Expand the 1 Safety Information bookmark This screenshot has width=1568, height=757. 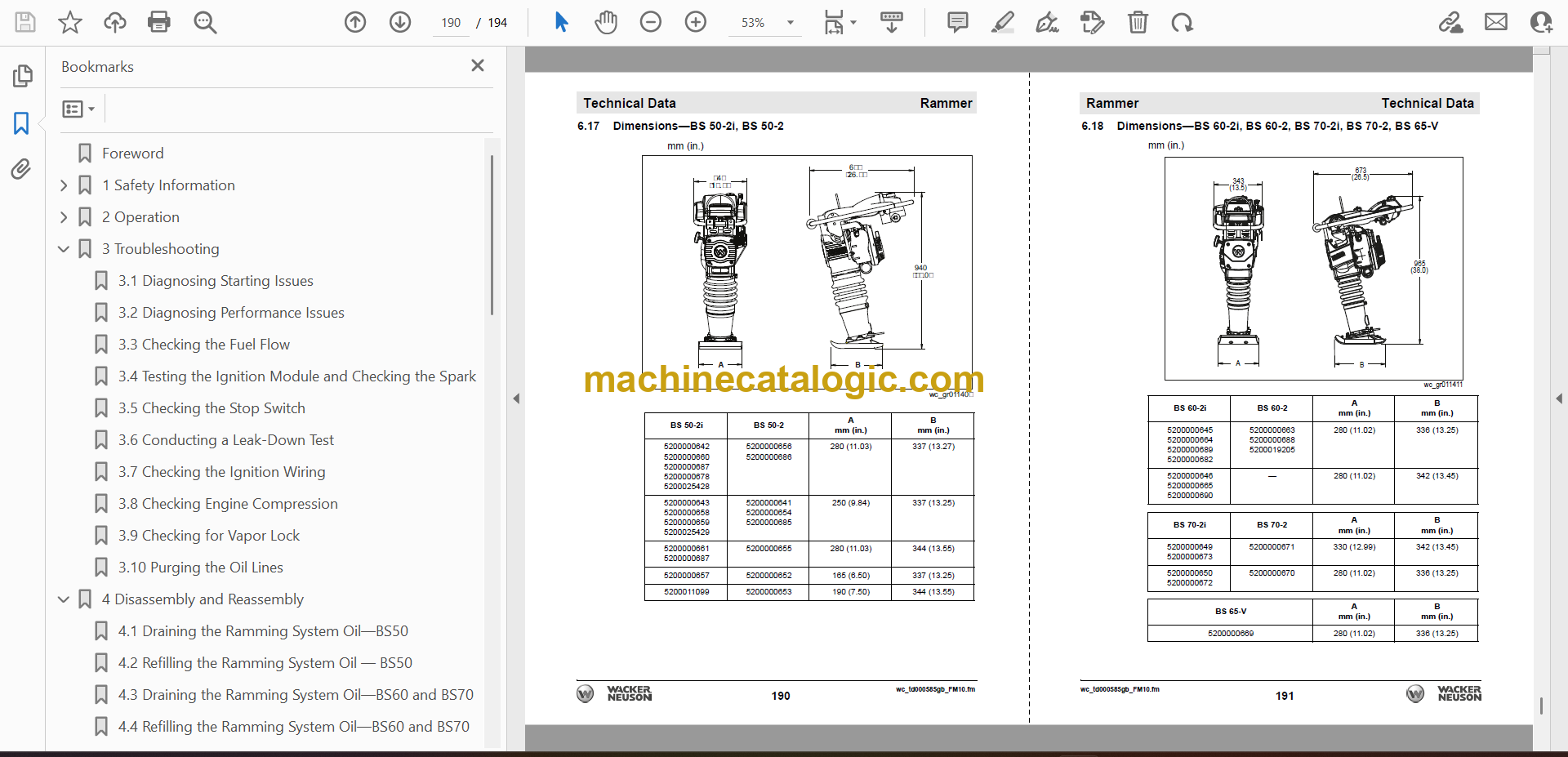64,185
